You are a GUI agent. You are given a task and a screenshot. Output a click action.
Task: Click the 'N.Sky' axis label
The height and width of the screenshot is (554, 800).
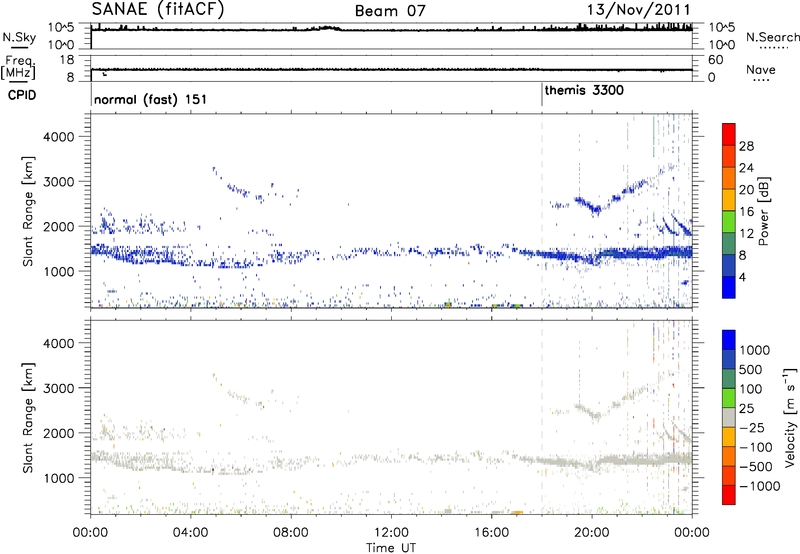(19, 37)
